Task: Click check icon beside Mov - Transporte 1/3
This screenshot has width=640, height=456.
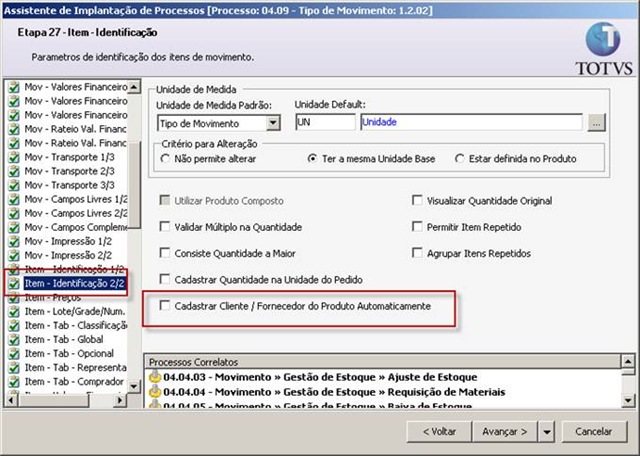Action: pyautogui.click(x=14, y=157)
